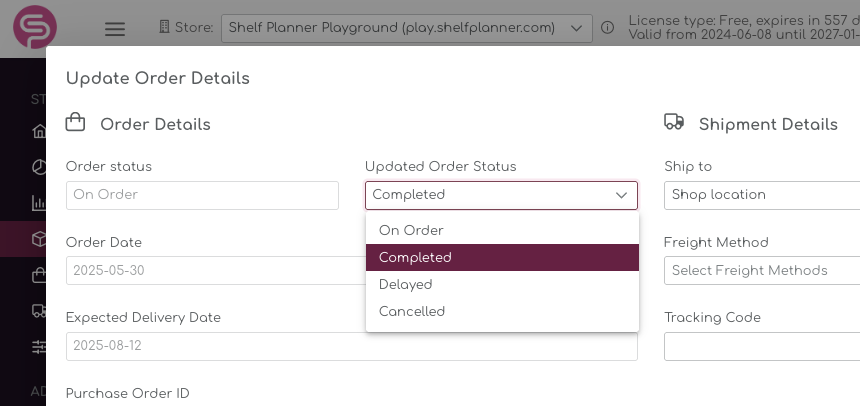This screenshot has height=406, width=860.
Task: Open the truck icon in sidebar
Action: (x=39, y=311)
